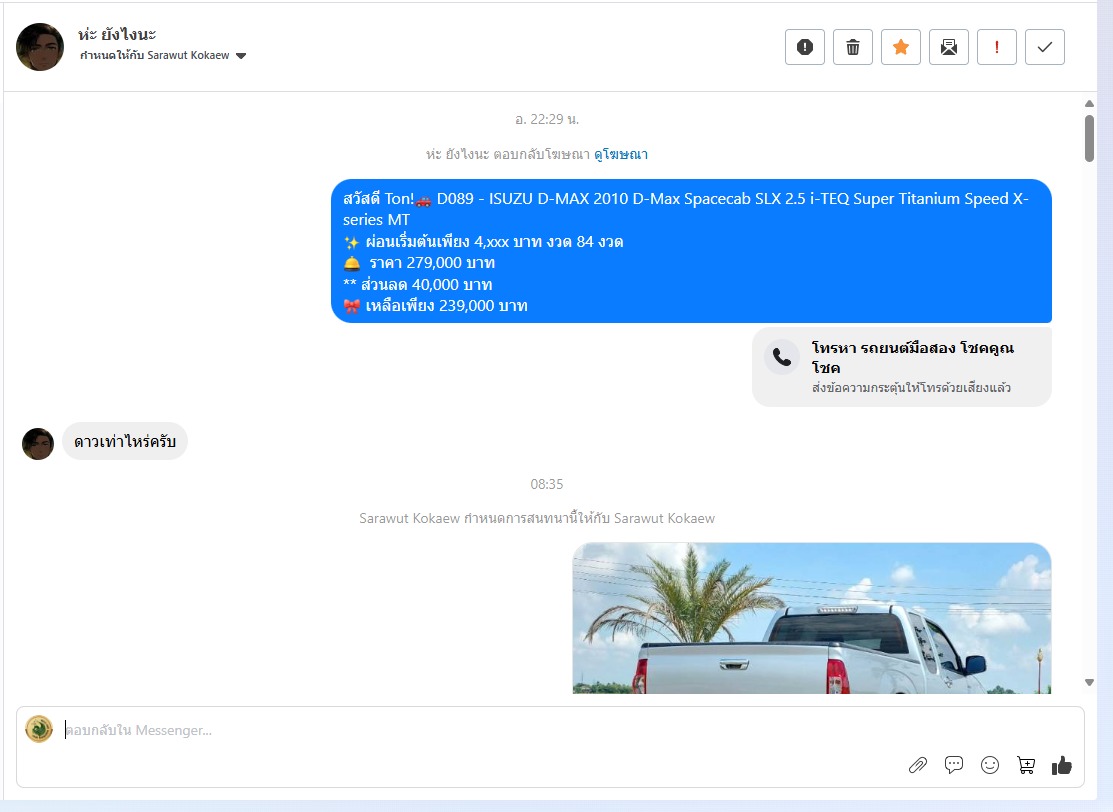The image size is (1113, 812).
Task: Delete conversation with trash icon
Action: 852,47
